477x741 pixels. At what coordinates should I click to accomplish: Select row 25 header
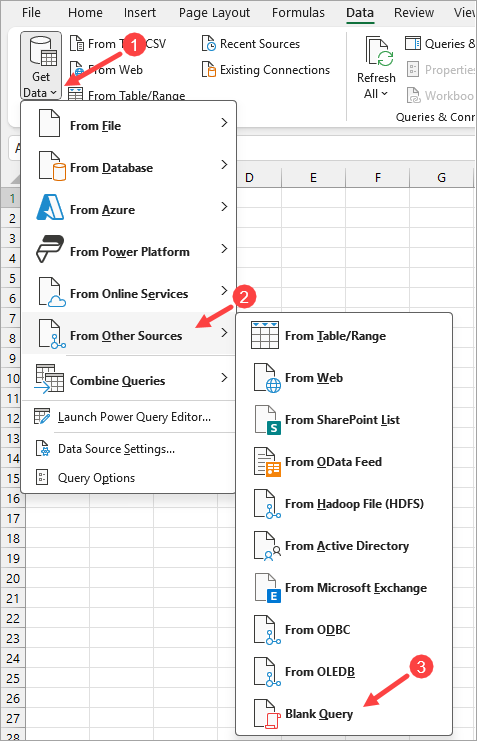[13, 679]
